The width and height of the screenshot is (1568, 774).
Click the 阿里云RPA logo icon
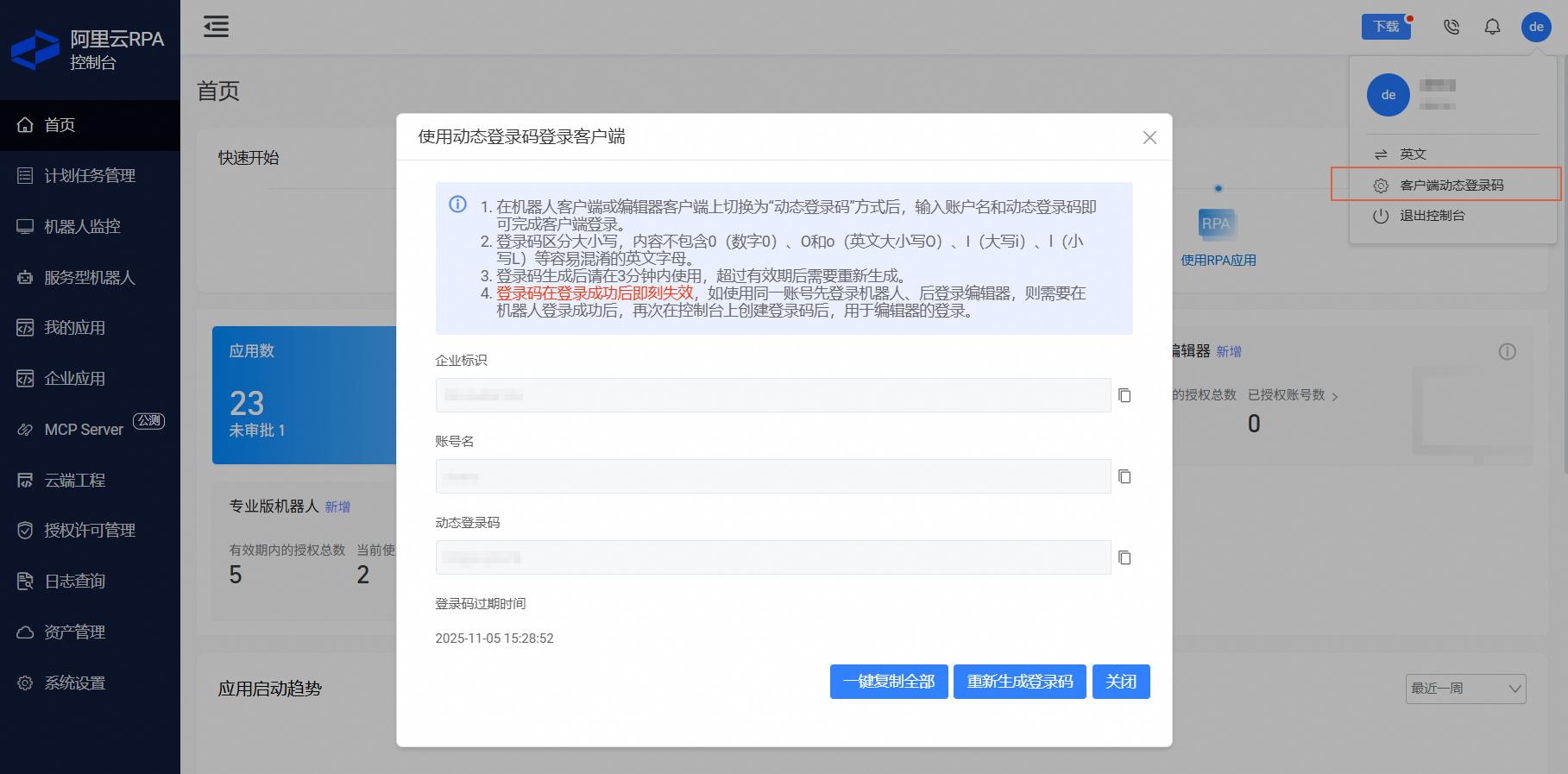(x=35, y=50)
